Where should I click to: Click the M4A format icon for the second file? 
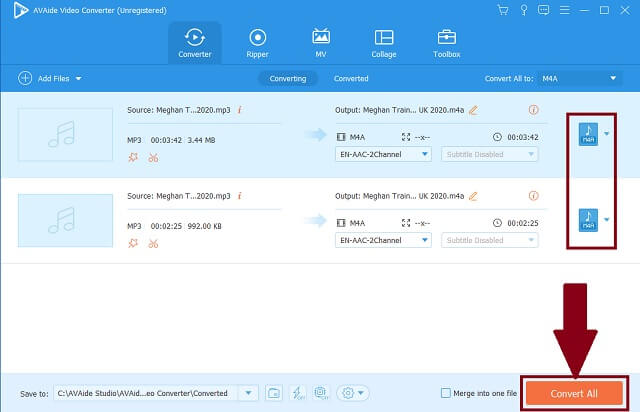[588, 220]
